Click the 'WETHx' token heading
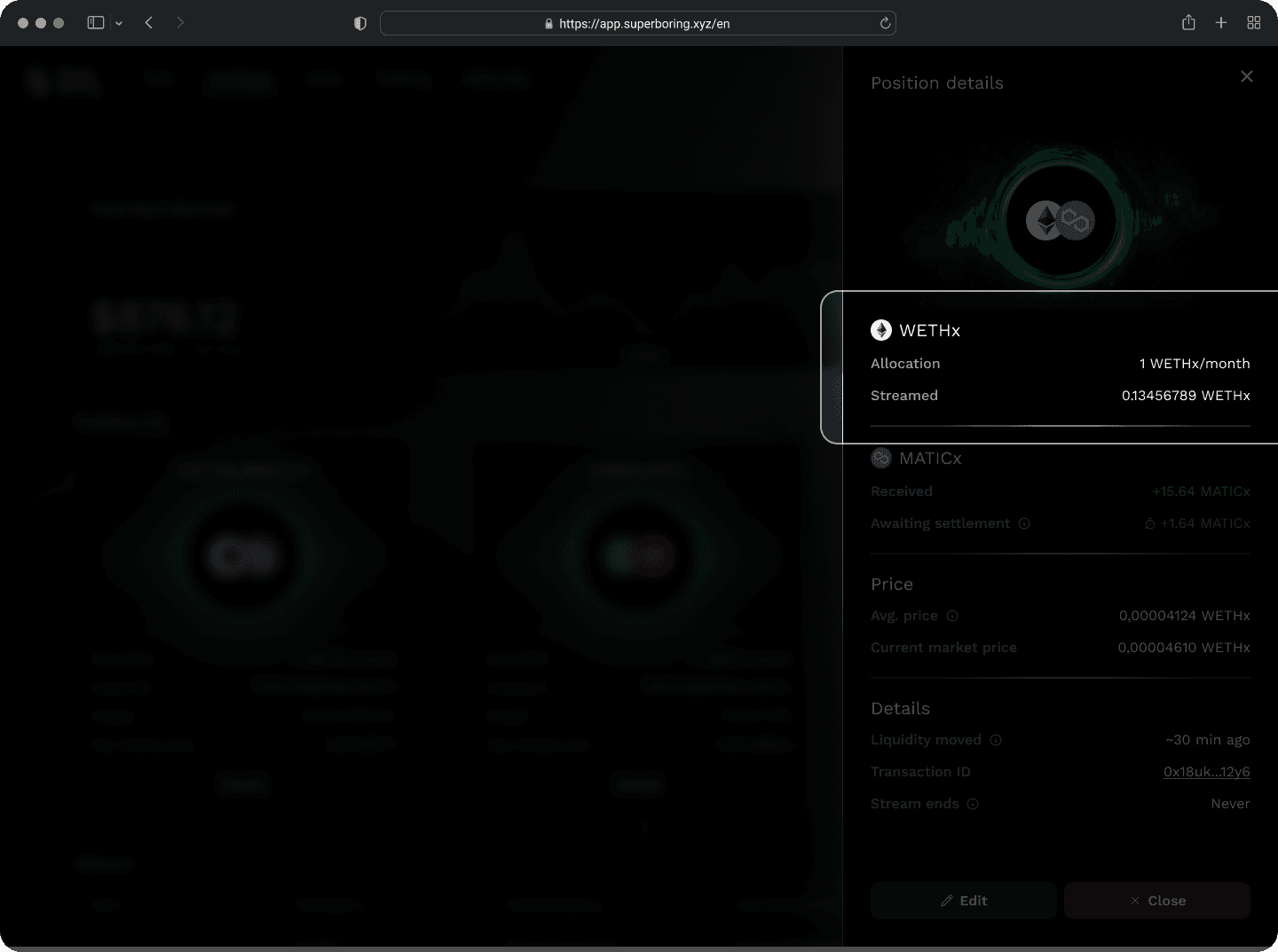Viewport: 1278px width, 952px height. [x=930, y=330]
